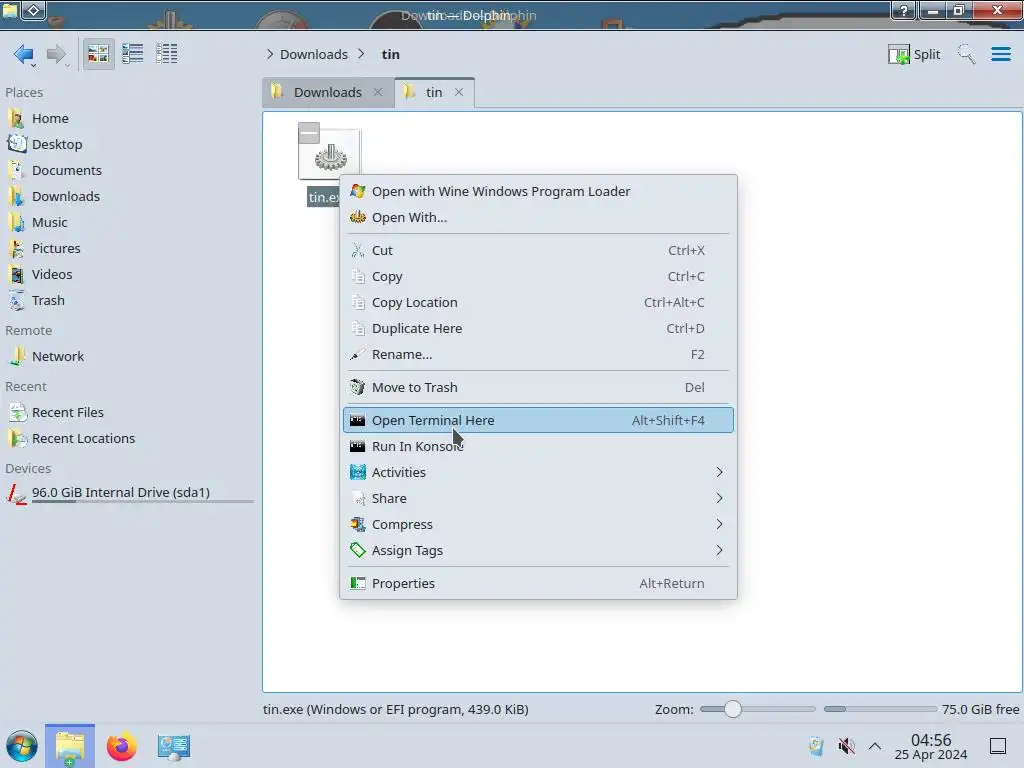
Task: Click the tray icon left of volume
Action: (816, 746)
